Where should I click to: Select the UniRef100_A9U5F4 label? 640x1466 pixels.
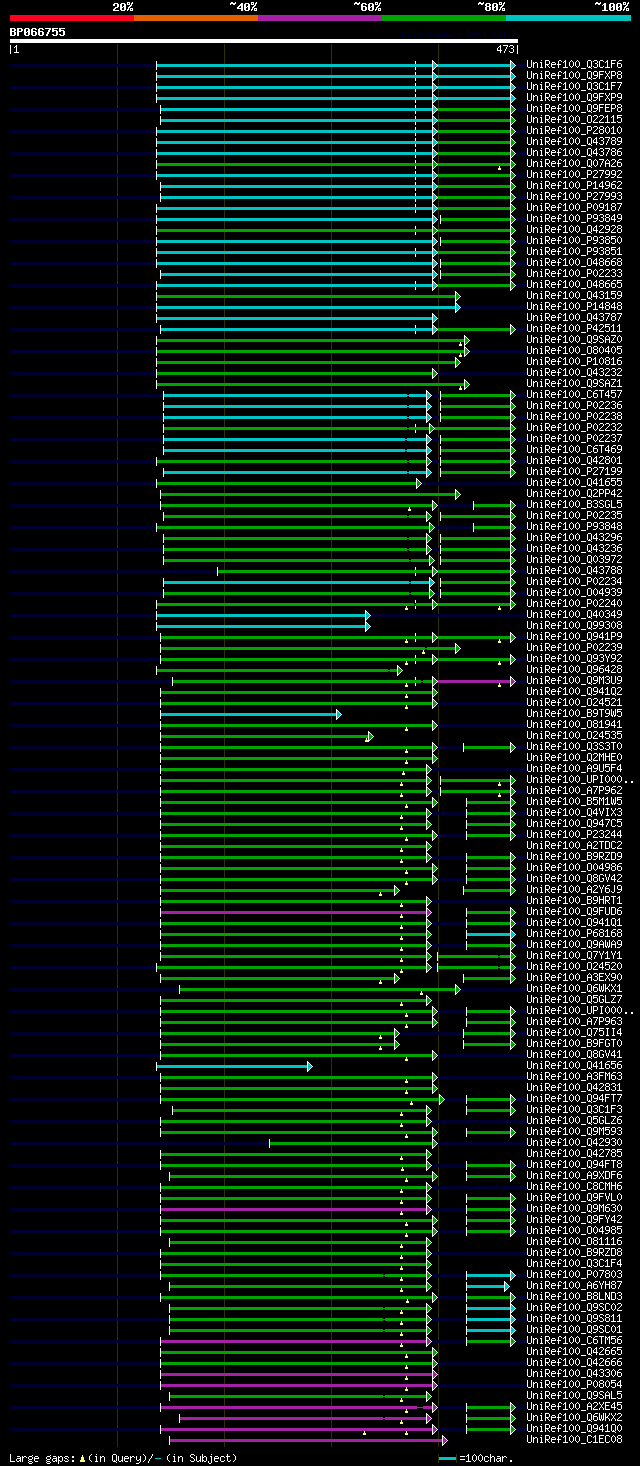pyautogui.click(x=574, y=768)
